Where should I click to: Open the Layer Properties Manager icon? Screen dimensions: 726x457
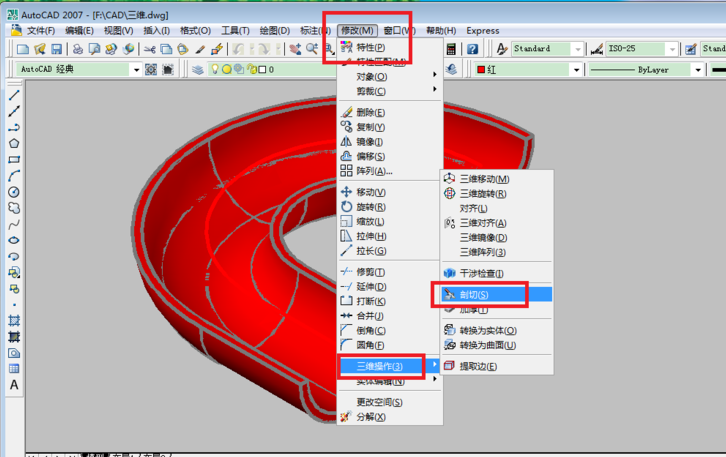pos(198,70)
